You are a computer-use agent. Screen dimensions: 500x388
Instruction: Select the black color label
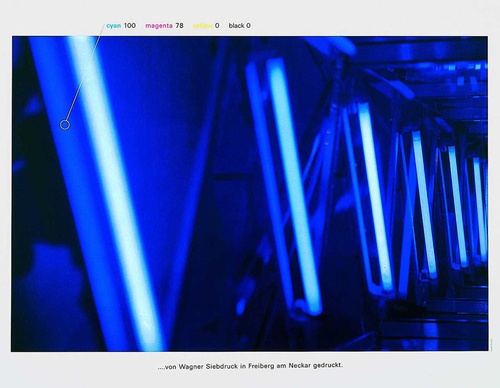pyautogui.click(x=237, y=26)
